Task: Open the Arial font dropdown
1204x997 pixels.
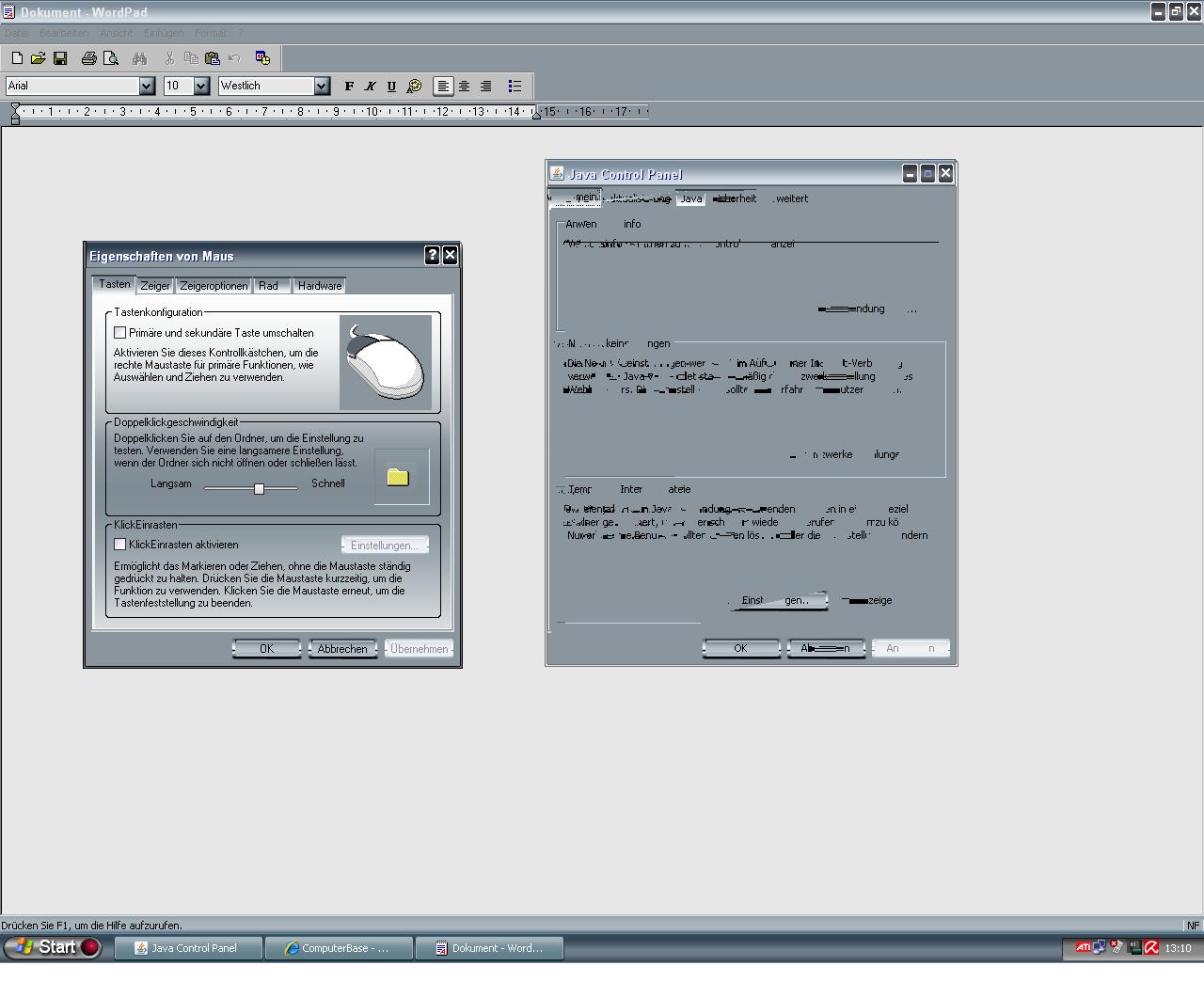Action: tap(147, 86)
